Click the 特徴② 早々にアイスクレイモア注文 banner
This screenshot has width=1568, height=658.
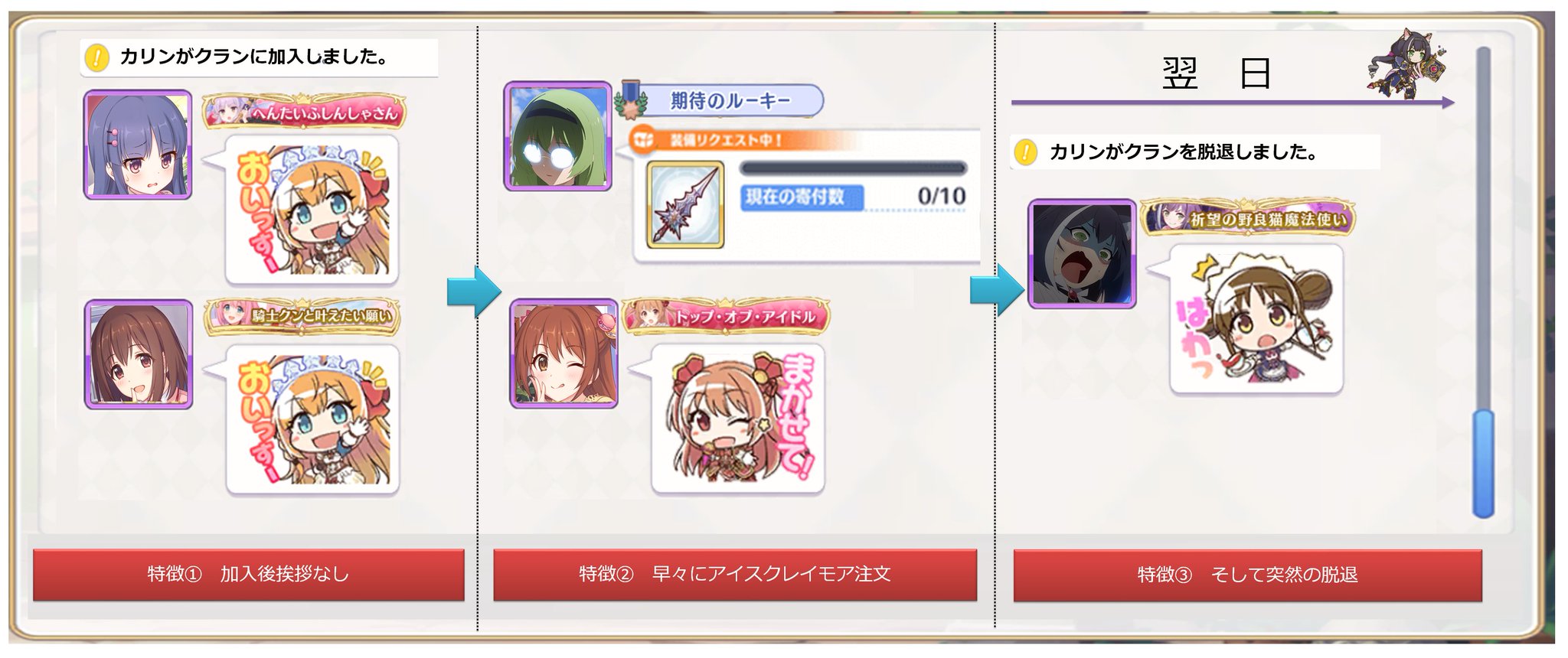735,574
